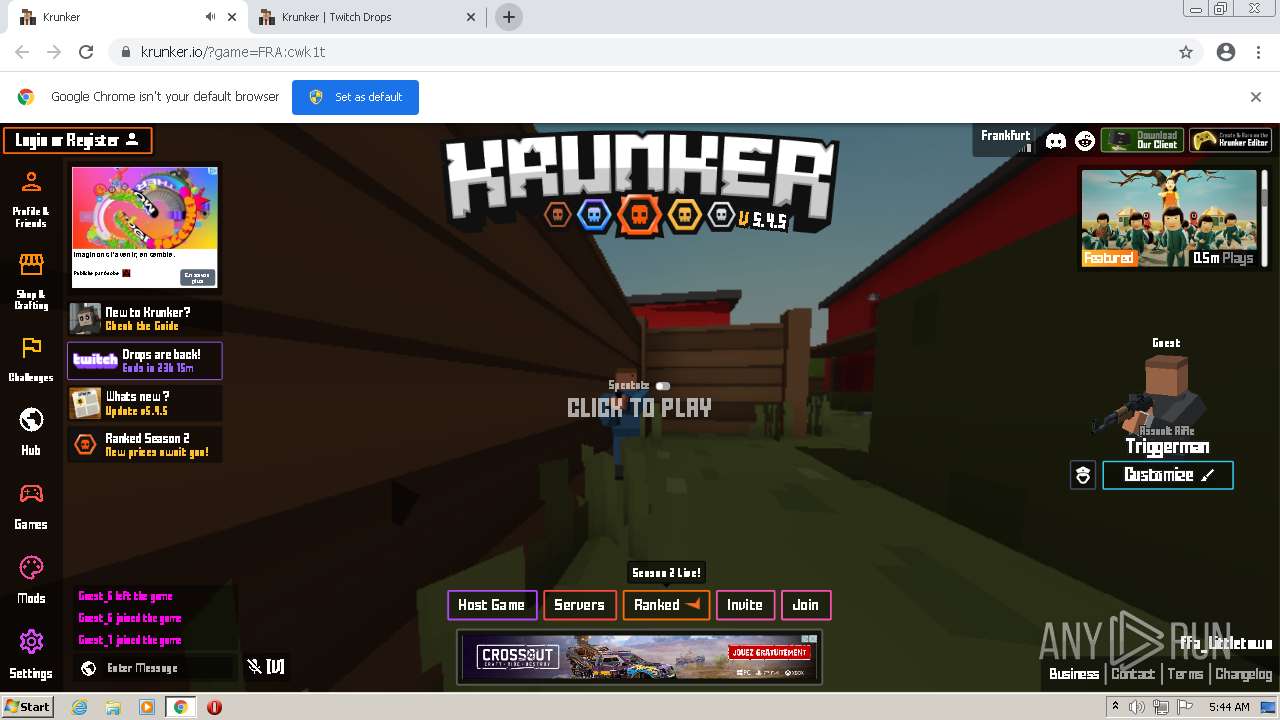1280x720 pixels.
Task: Open the taskbar file explorer folder
Action: (113, 707)
